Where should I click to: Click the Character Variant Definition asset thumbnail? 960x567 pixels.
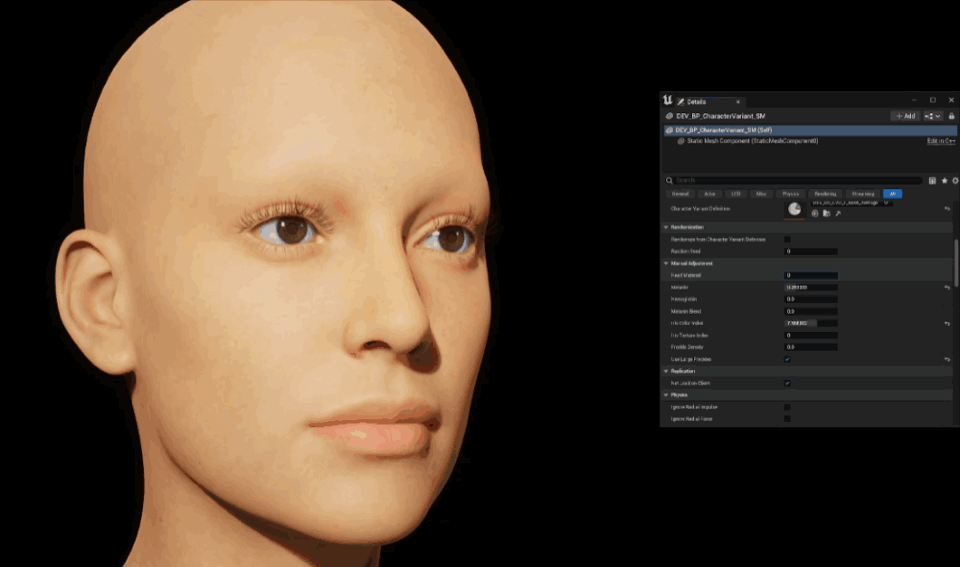(x=794, y=209)
